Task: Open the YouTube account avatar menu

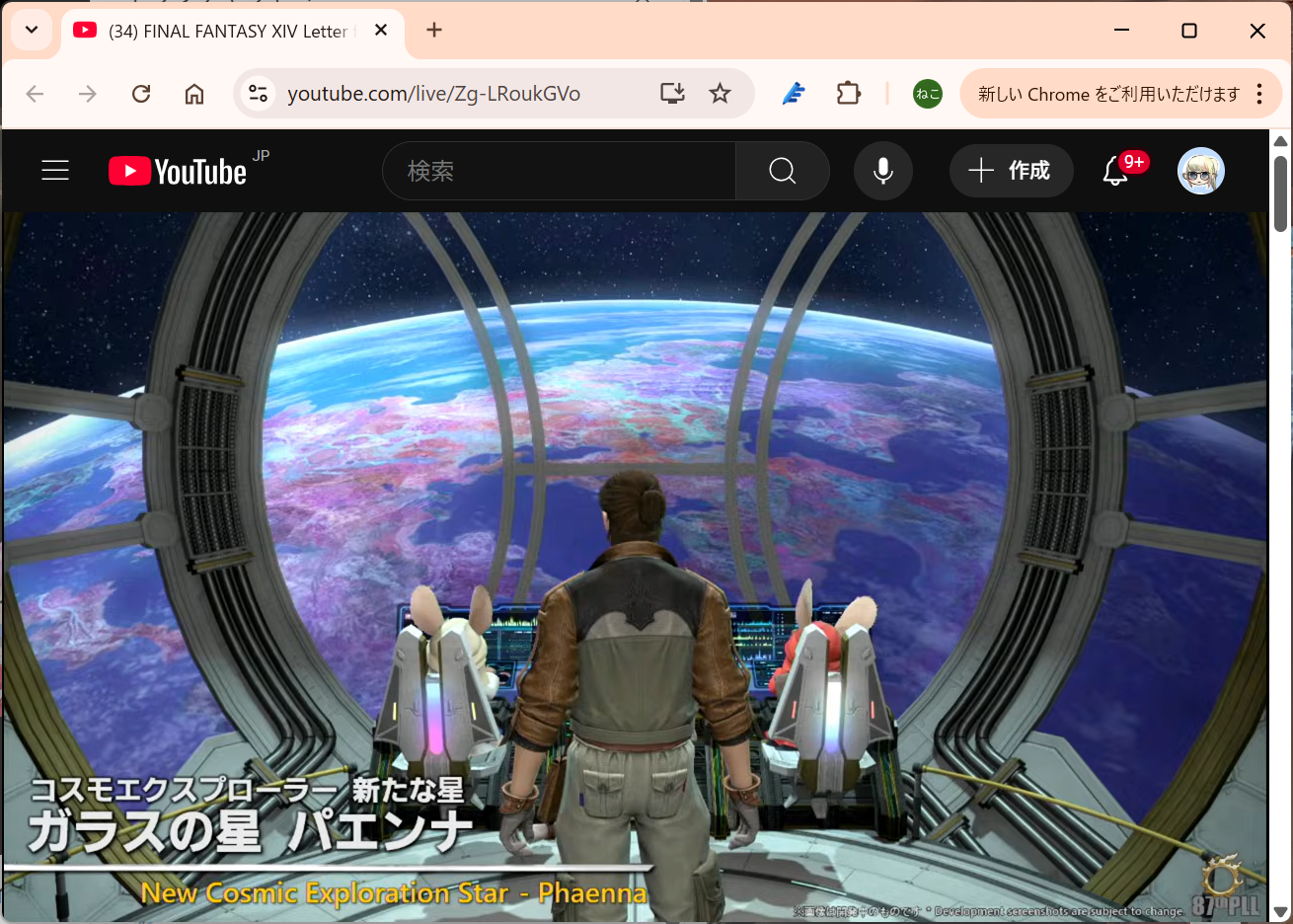Action: coord(1201,171)
